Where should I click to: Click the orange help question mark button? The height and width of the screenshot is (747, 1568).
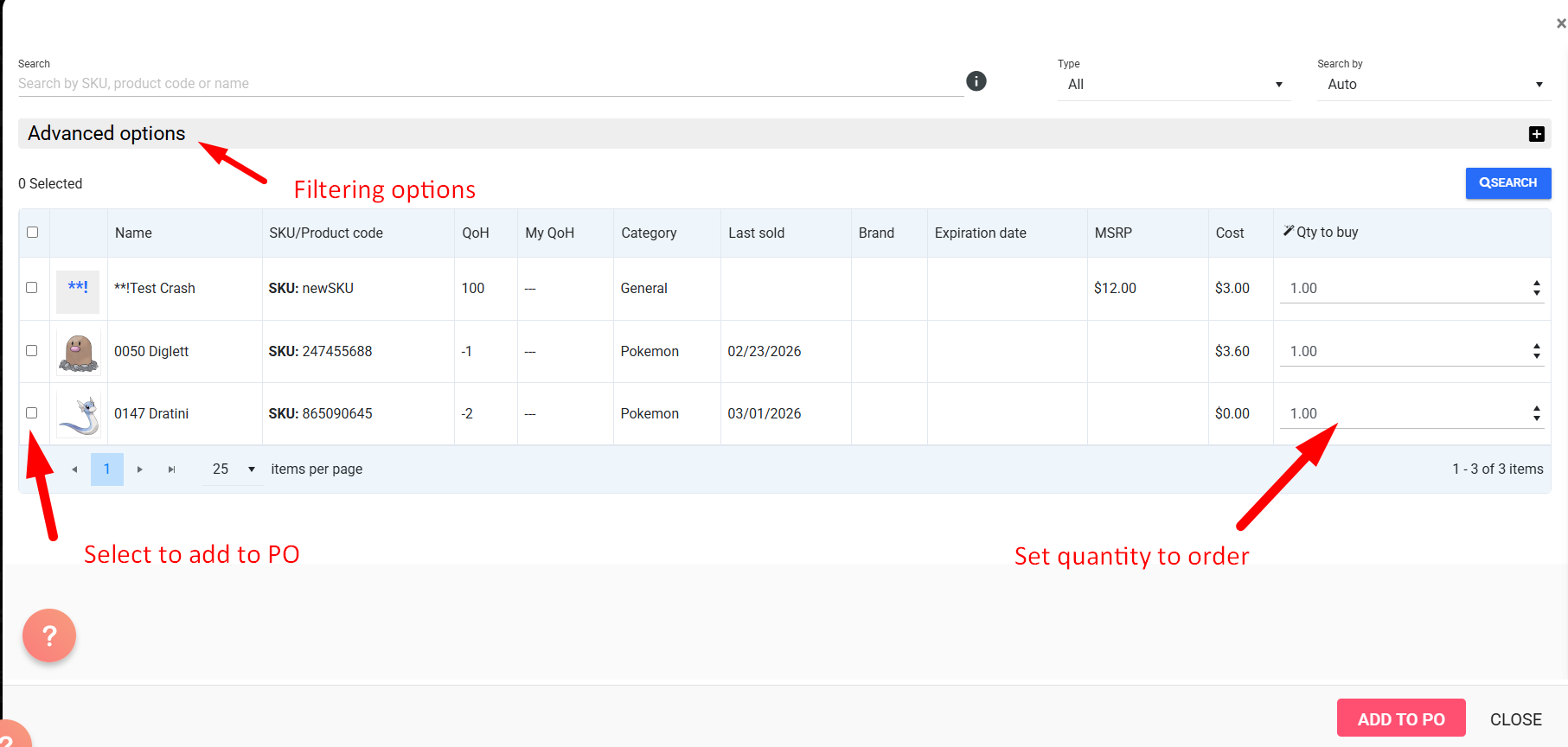click(49, 635)
